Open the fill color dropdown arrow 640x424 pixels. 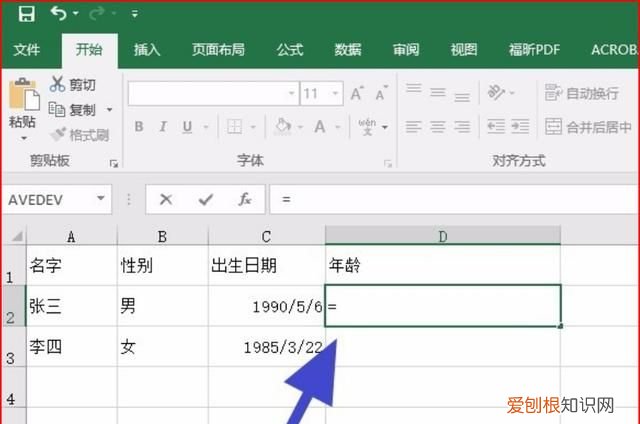[x=300, y=127]
